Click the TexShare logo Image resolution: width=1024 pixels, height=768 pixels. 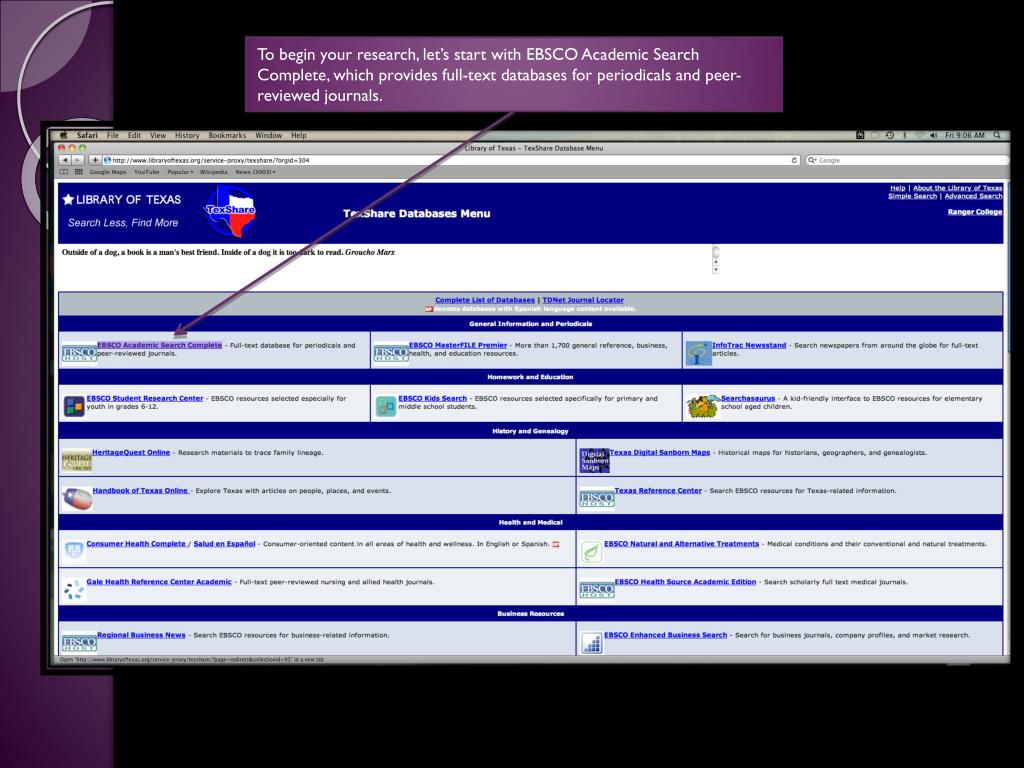click(x=231, y=211)
